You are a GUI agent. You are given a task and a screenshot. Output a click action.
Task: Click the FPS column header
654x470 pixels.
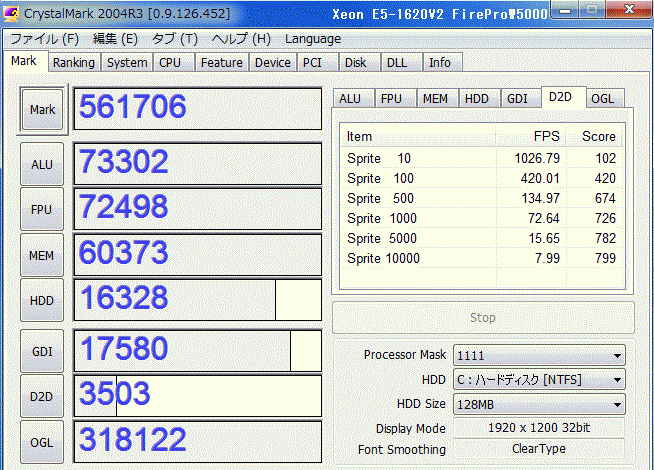click(x=531, y=136)
